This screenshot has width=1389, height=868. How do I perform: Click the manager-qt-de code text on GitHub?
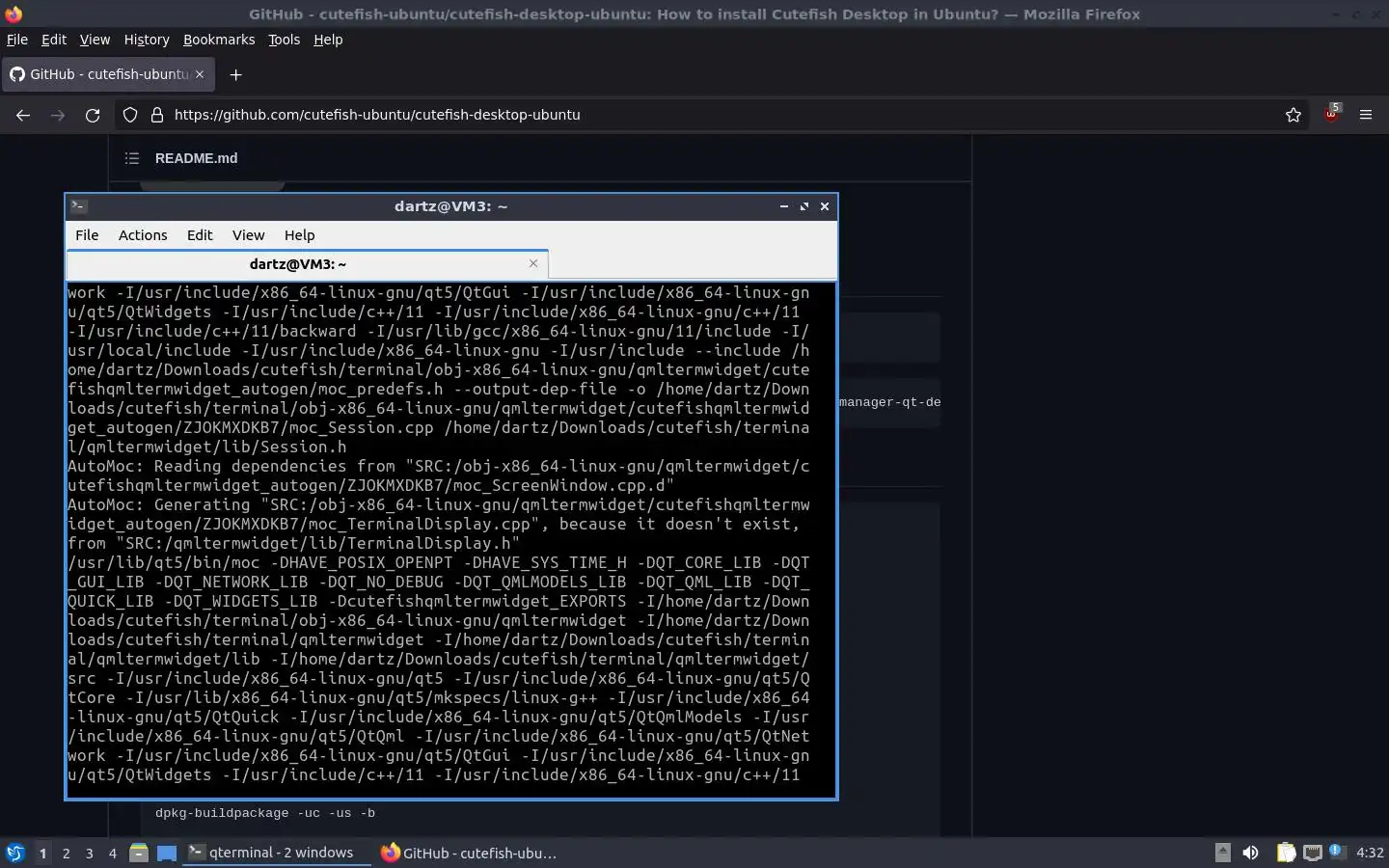889,402
